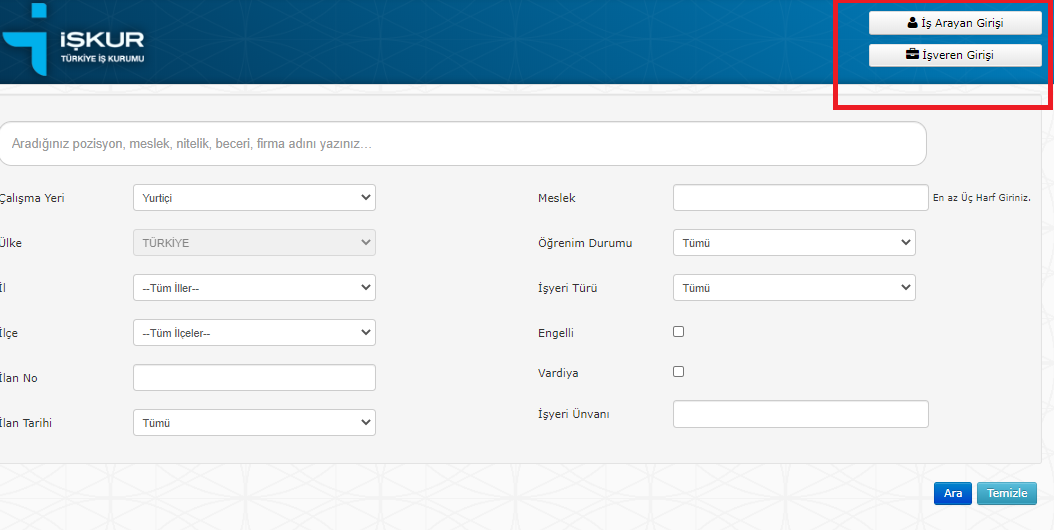Click the İlan No input field
This screenshot has height=530, width=1054.
[x=254, y=377]
